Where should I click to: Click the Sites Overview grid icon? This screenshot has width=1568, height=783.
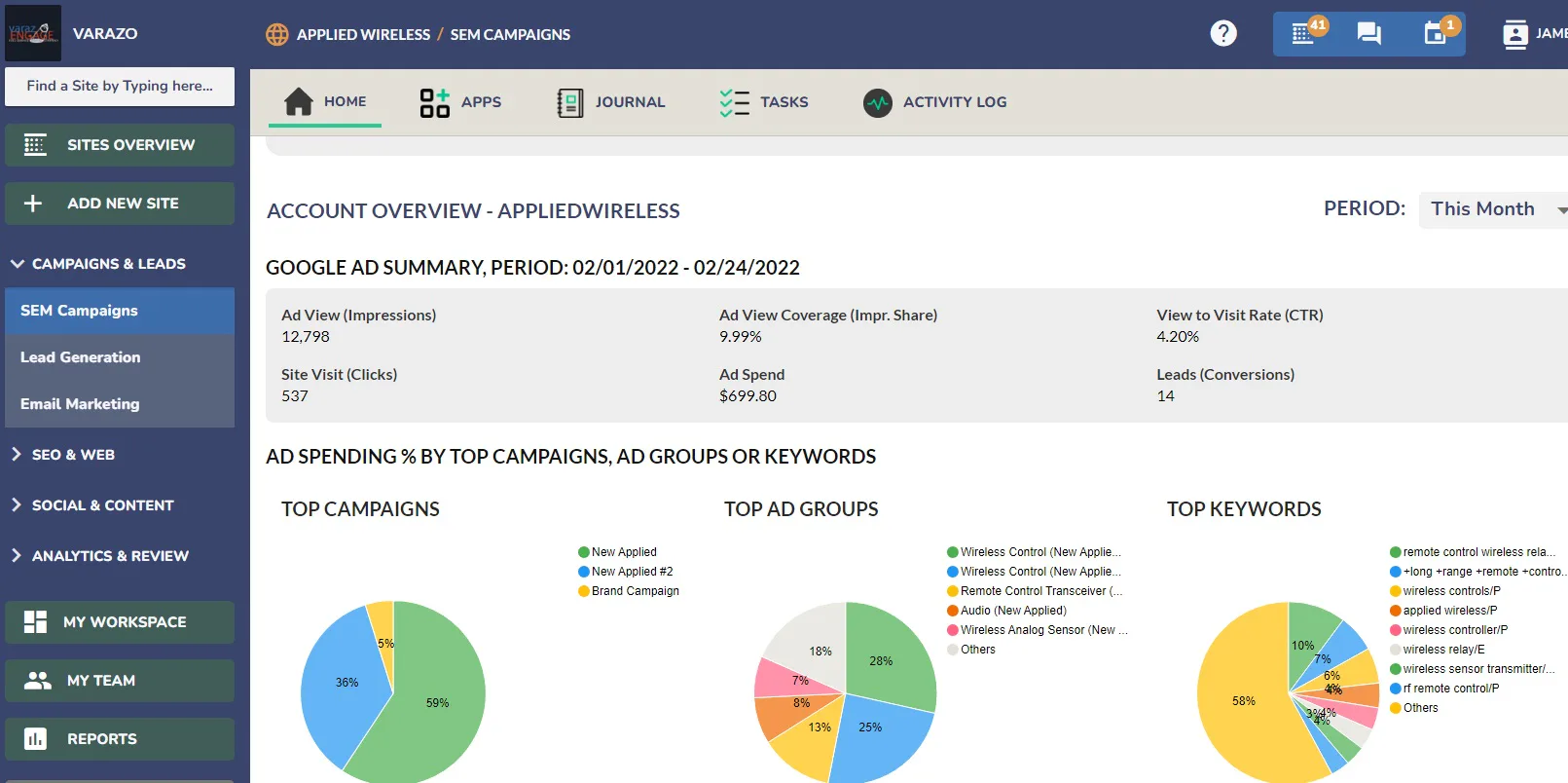click(x=35, y=145)
